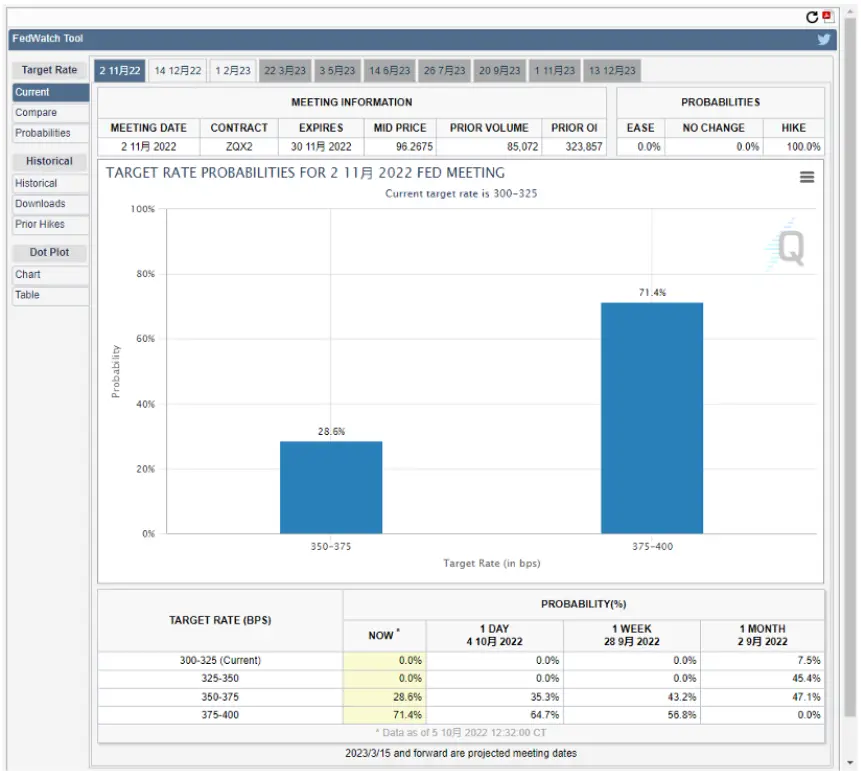This screenshot has width=861, height=771.
Task: Click the 300-325 (Current) table row label
Action: tap(220, 660)
